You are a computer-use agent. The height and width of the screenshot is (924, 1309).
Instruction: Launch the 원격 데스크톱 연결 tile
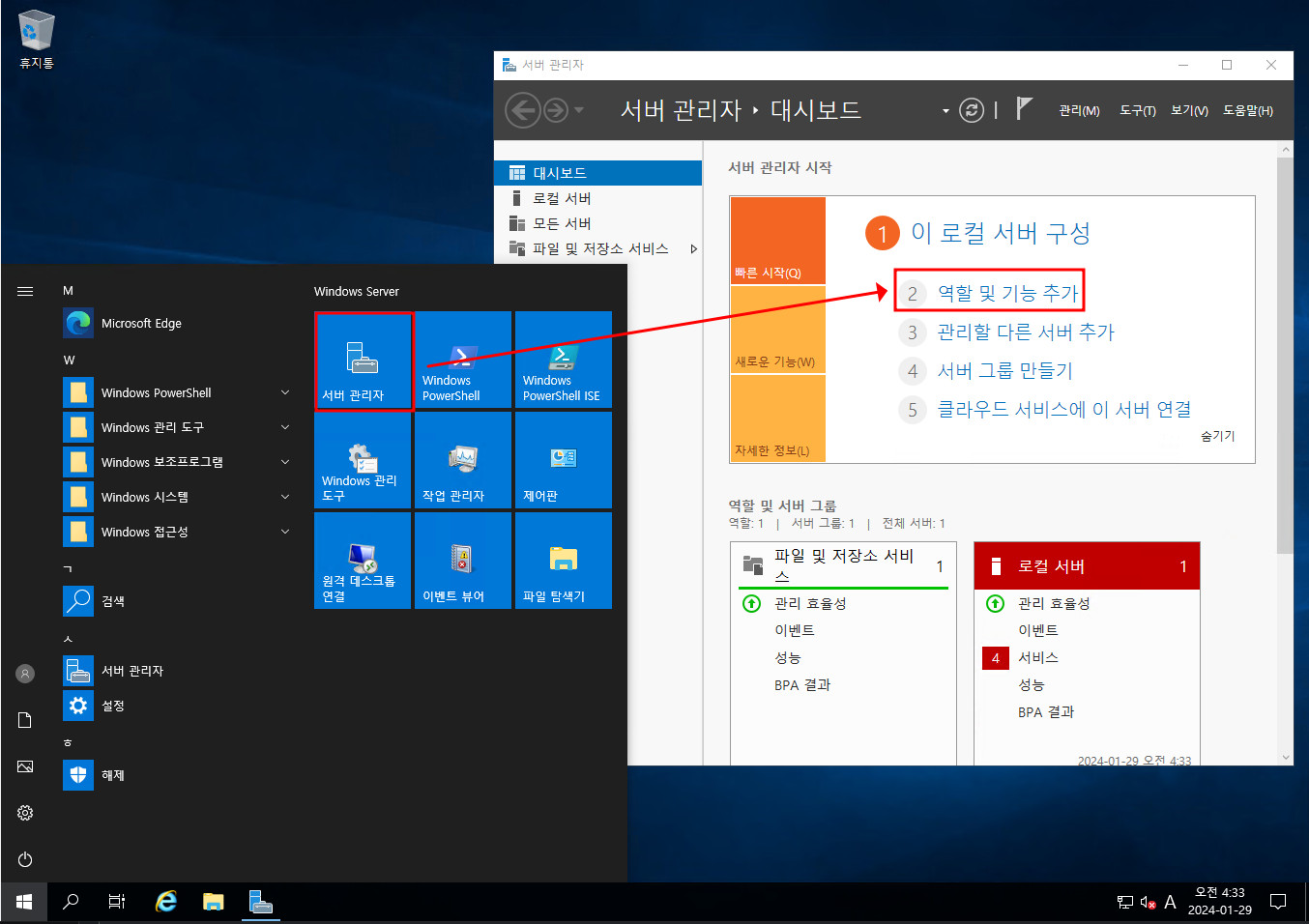[x=363, y=561]
